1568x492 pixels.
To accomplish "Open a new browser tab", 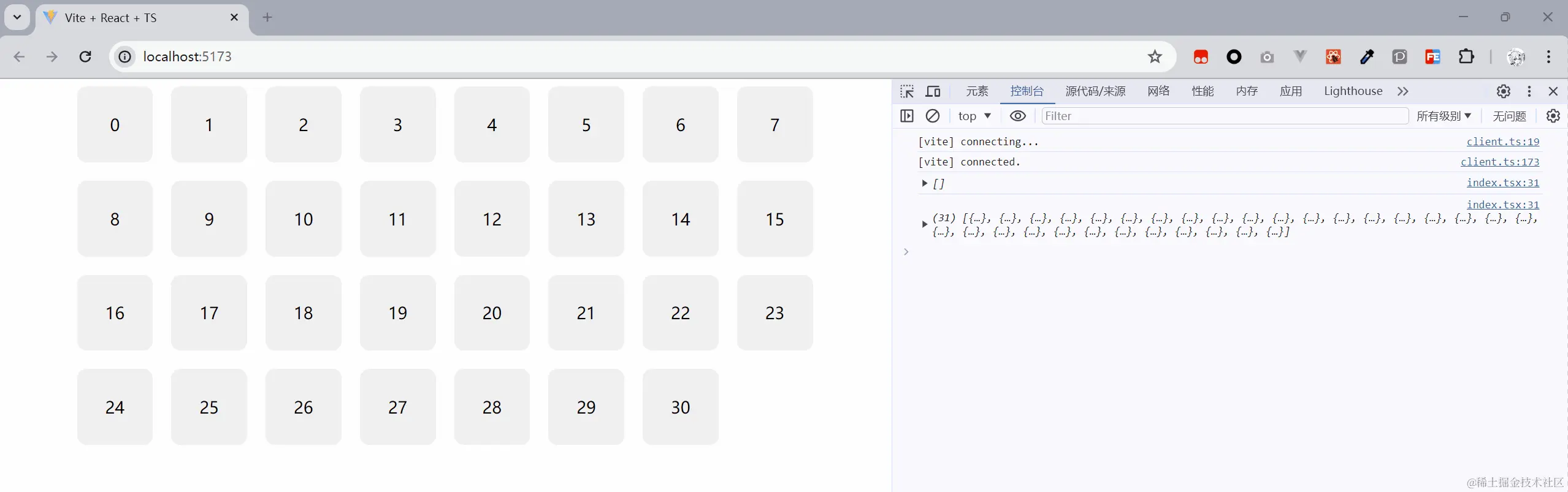I will (x=267, y=17).
